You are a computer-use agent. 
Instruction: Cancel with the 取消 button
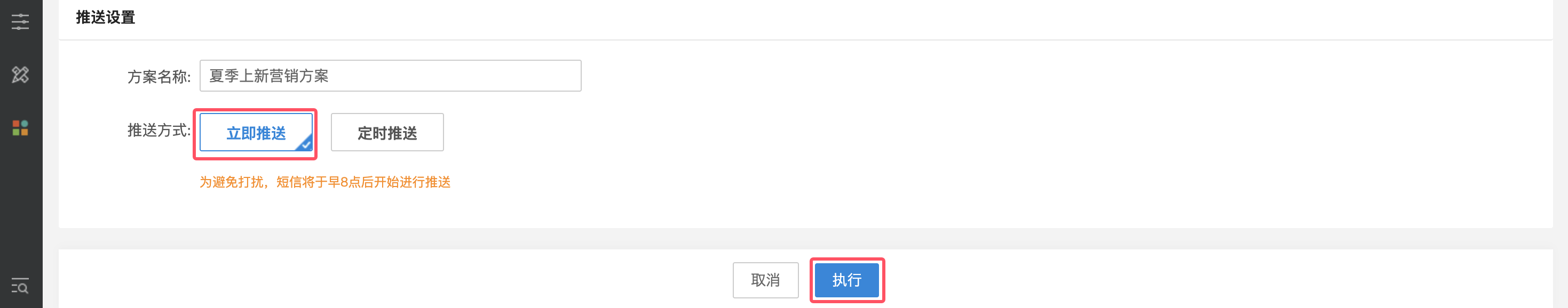pyautogui.click(x=765, y=280)
